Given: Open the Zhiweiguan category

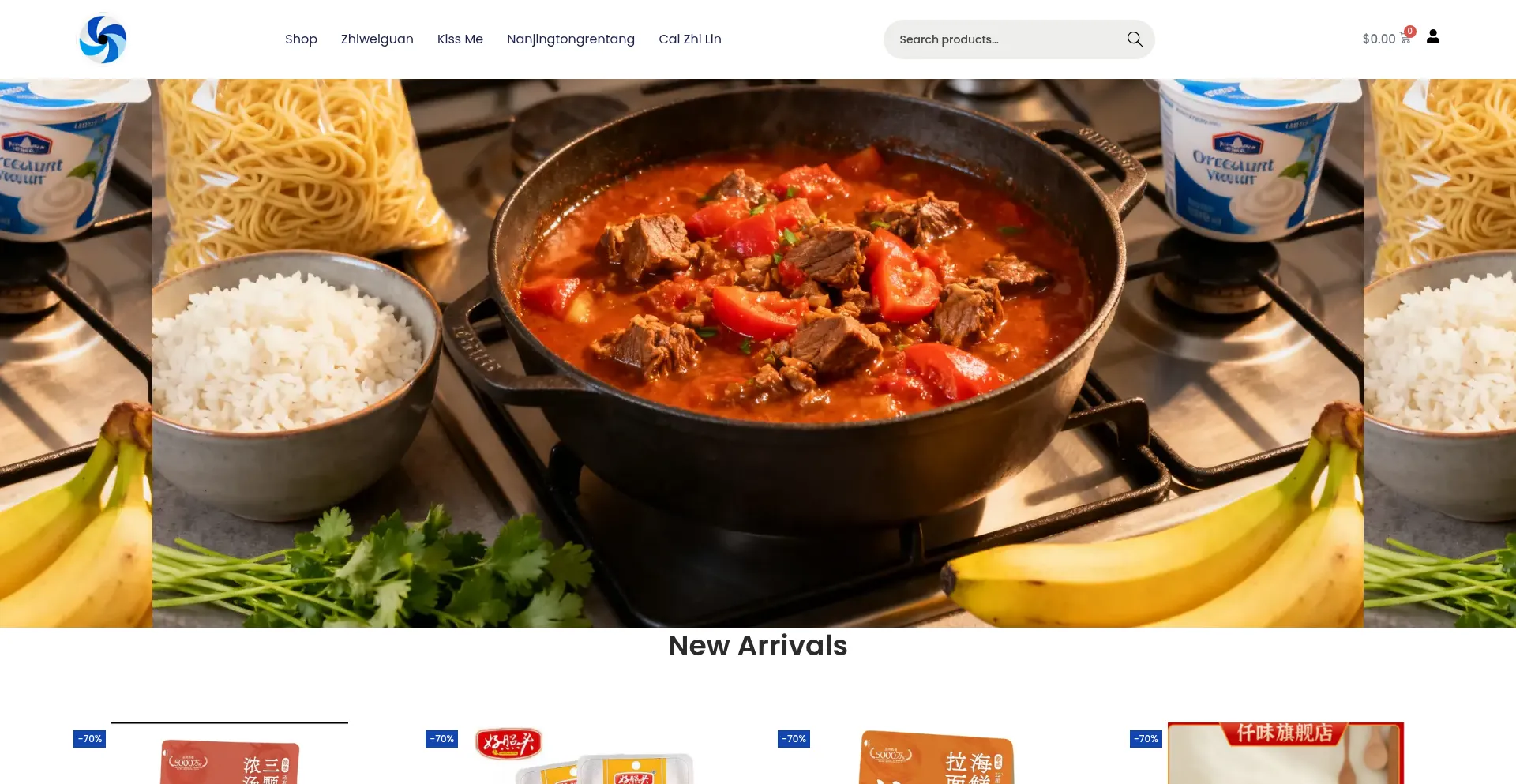Looking at the screenshot, I should 377,39.
